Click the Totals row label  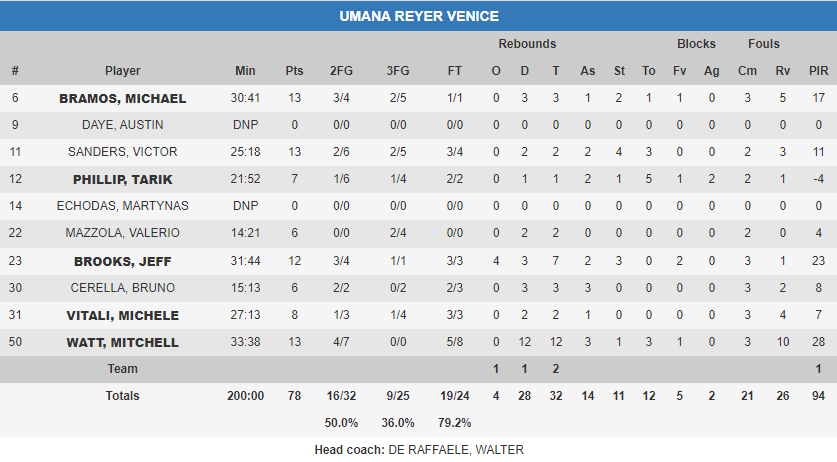[x=123, y=396]
